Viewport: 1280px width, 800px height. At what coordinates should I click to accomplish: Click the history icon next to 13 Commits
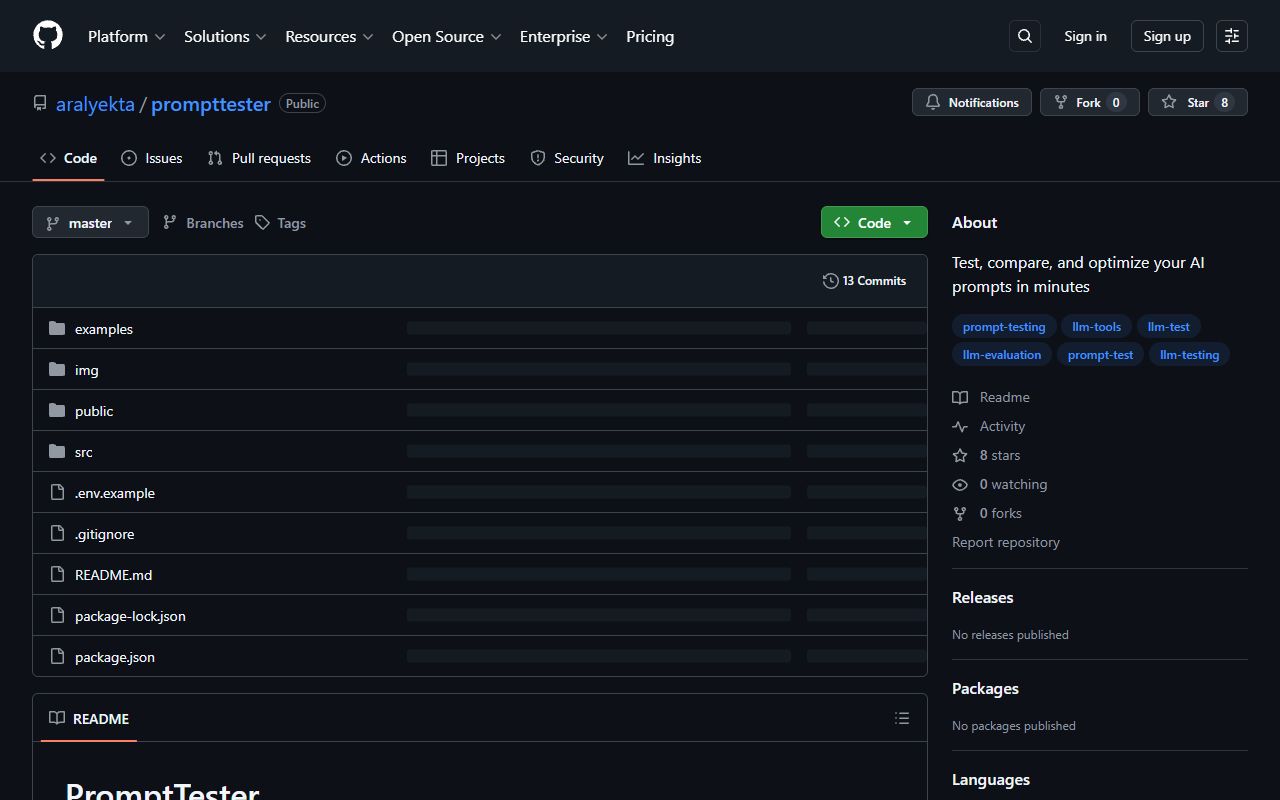click(830, 281)
